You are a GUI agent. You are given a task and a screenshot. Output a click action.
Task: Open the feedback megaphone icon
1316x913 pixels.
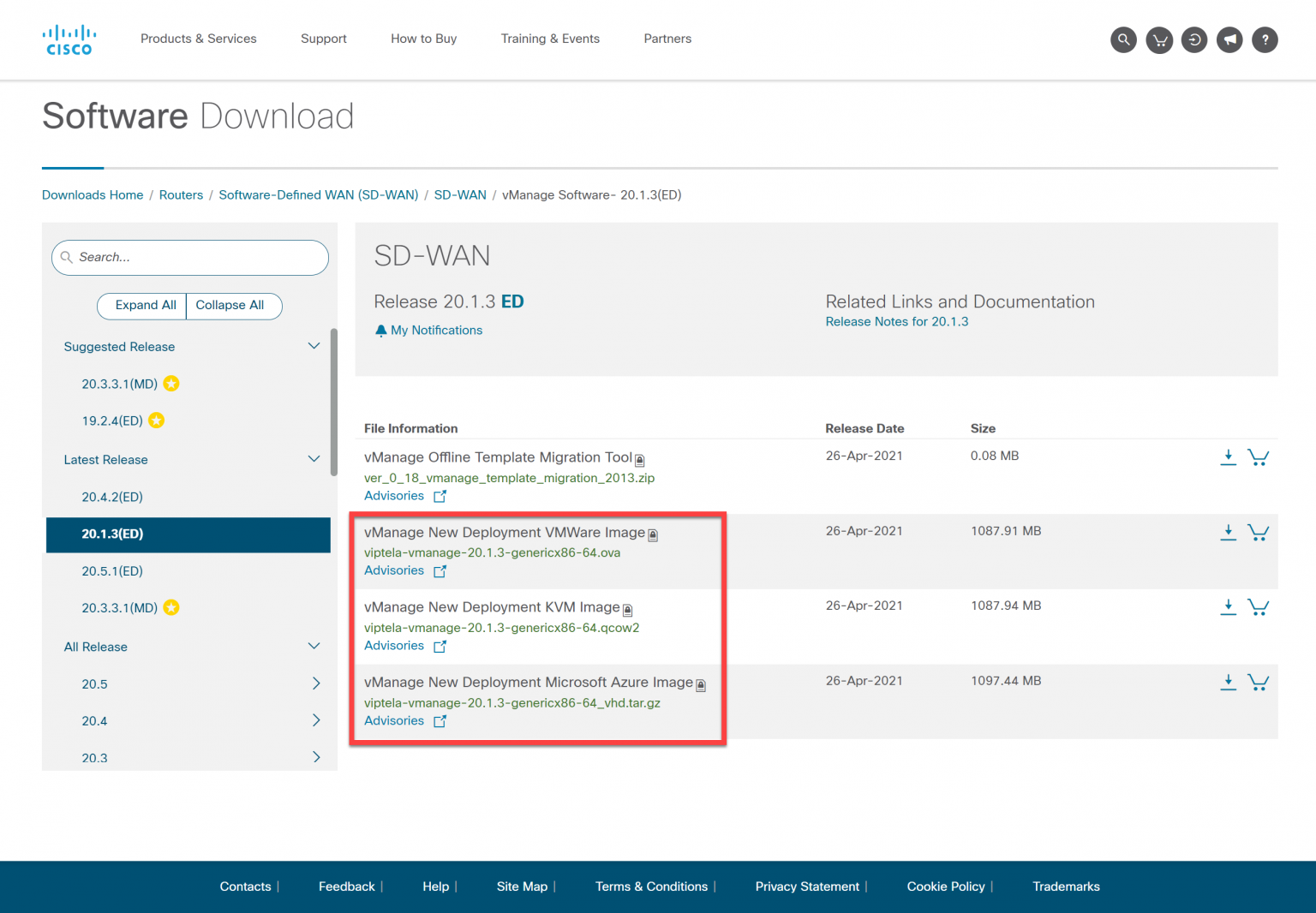(x=1229, y=39)
